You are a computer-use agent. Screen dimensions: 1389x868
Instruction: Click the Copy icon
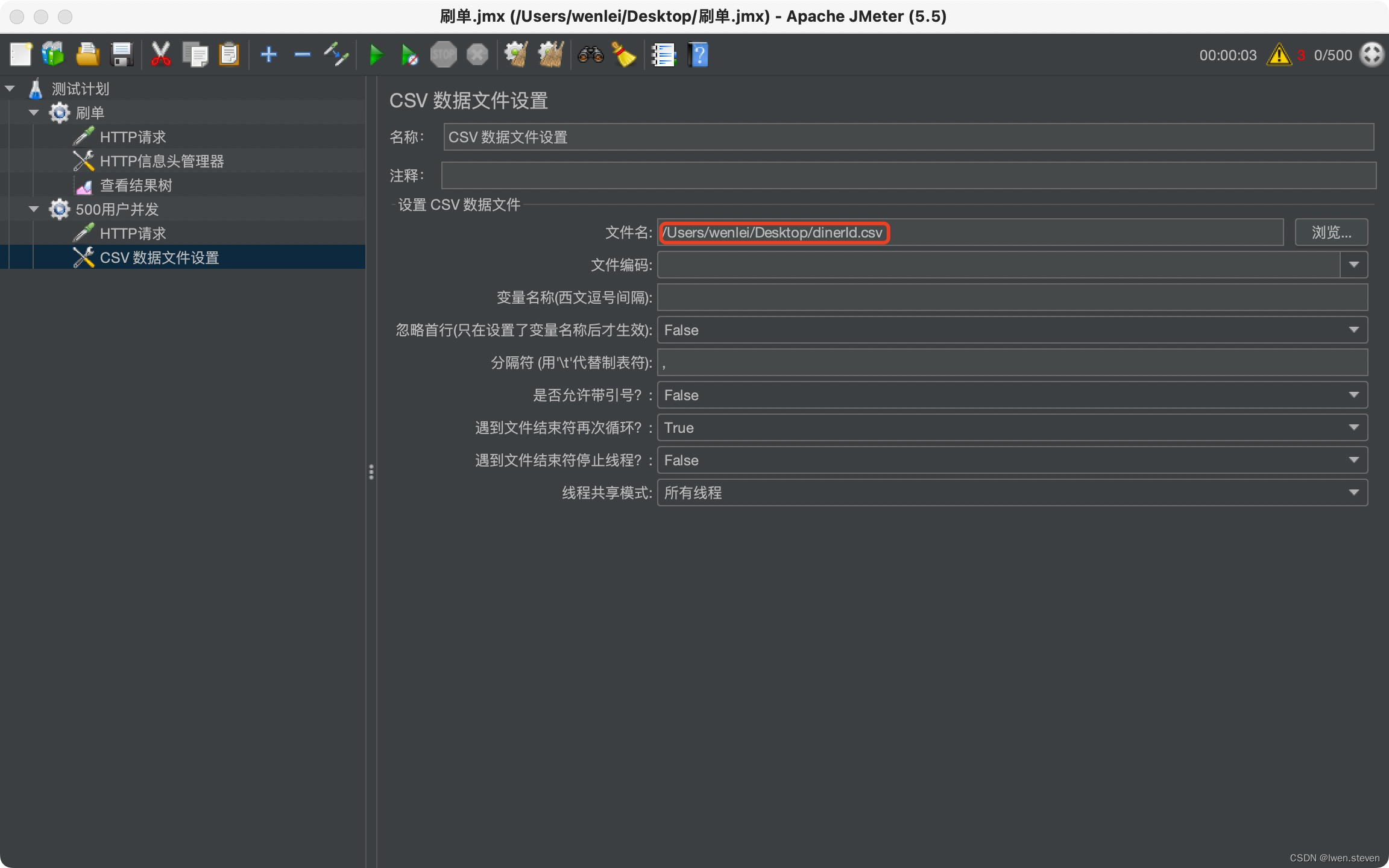click(x=195, y=55)
